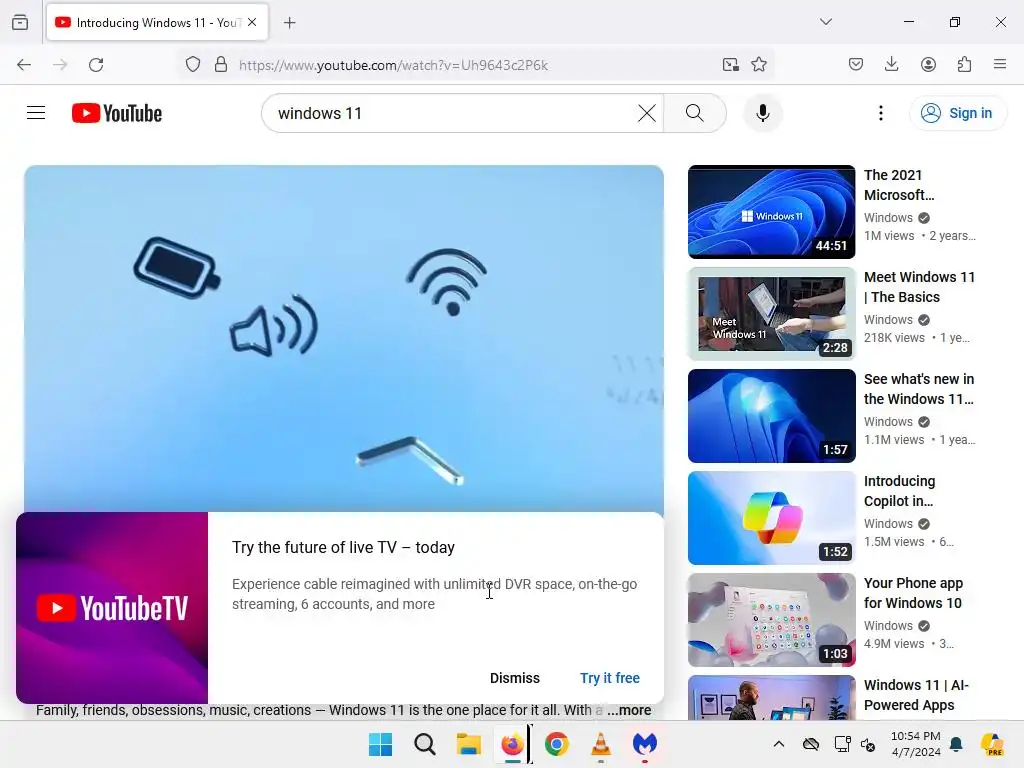Click the YouTubeTV promo image
Screen dimensions: 1024x768
point(112,607)
